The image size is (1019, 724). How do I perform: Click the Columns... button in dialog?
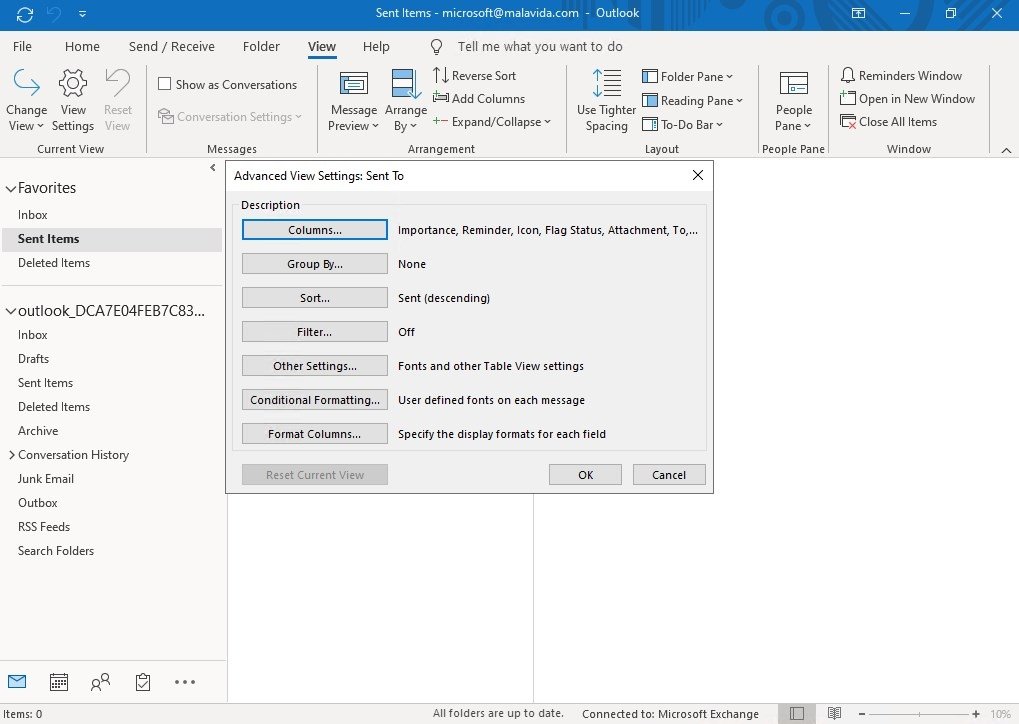tap(315, 230)
